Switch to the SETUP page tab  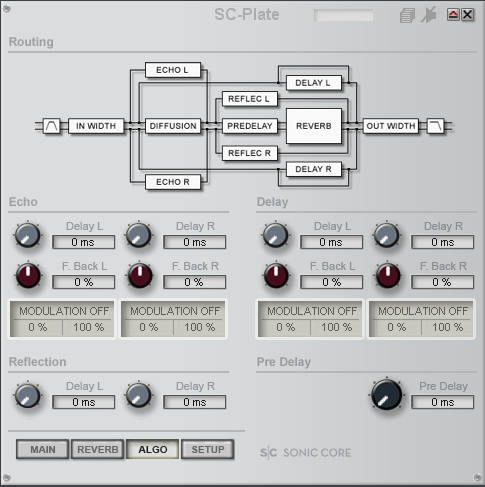tap(208, 449)
